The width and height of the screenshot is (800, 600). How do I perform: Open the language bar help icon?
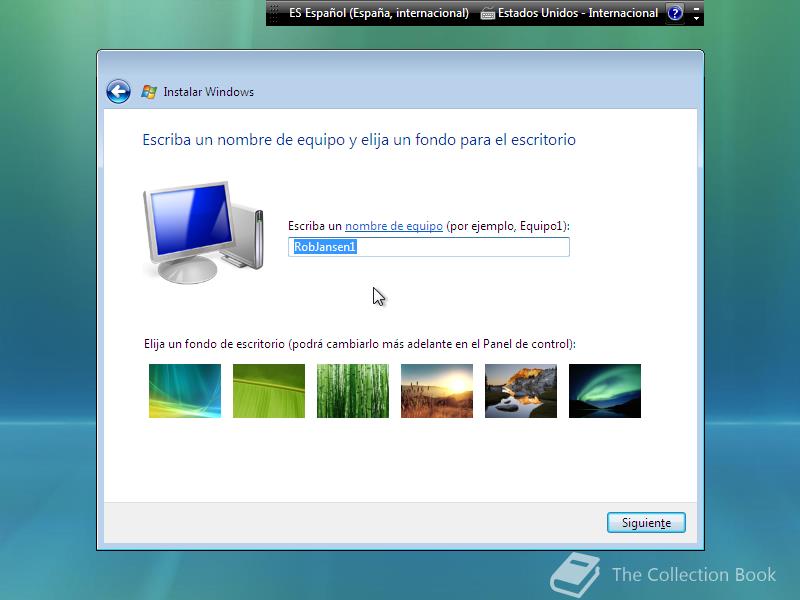pos(675,13)
